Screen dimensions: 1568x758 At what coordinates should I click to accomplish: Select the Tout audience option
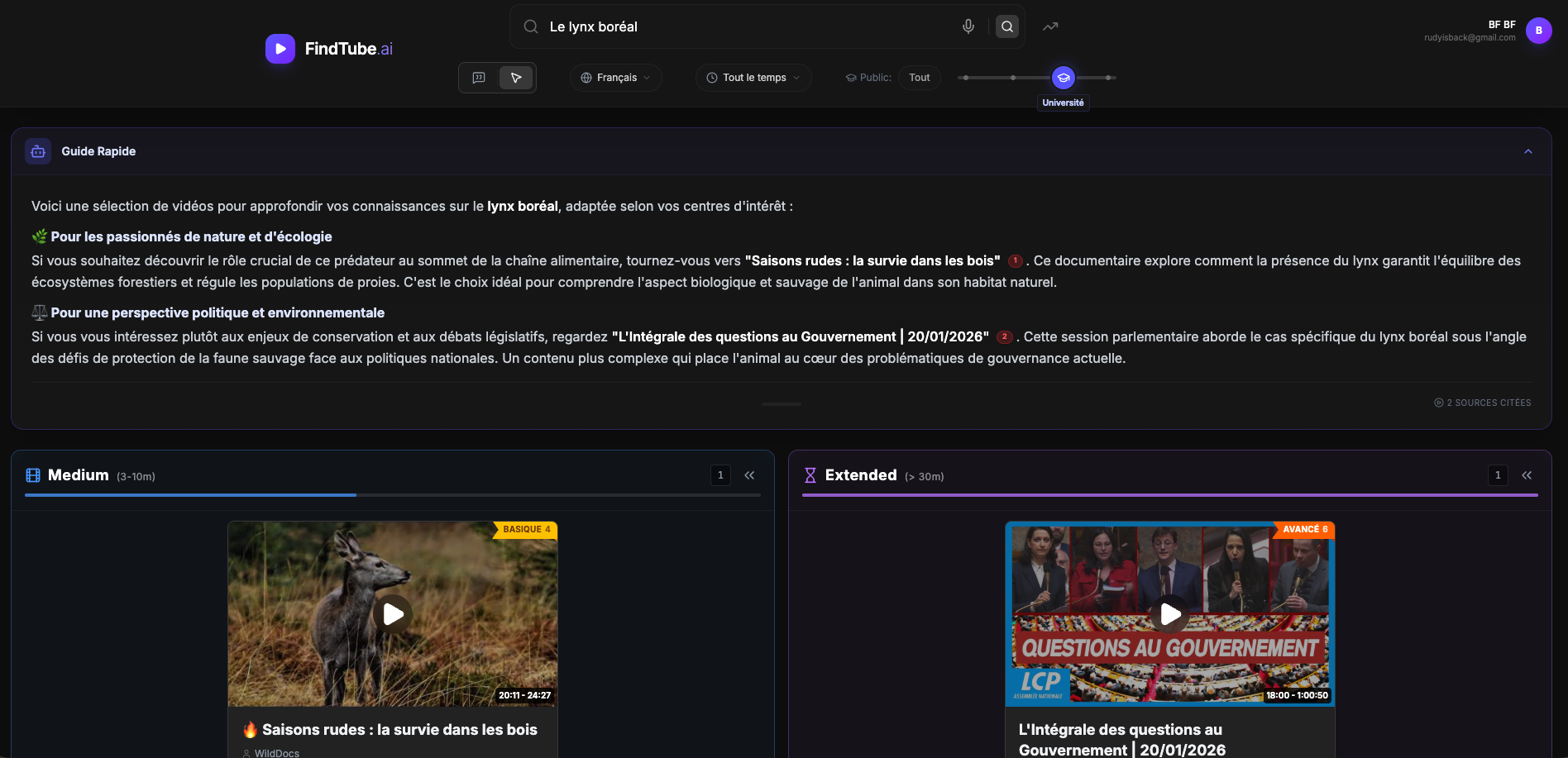click(919, 78)
